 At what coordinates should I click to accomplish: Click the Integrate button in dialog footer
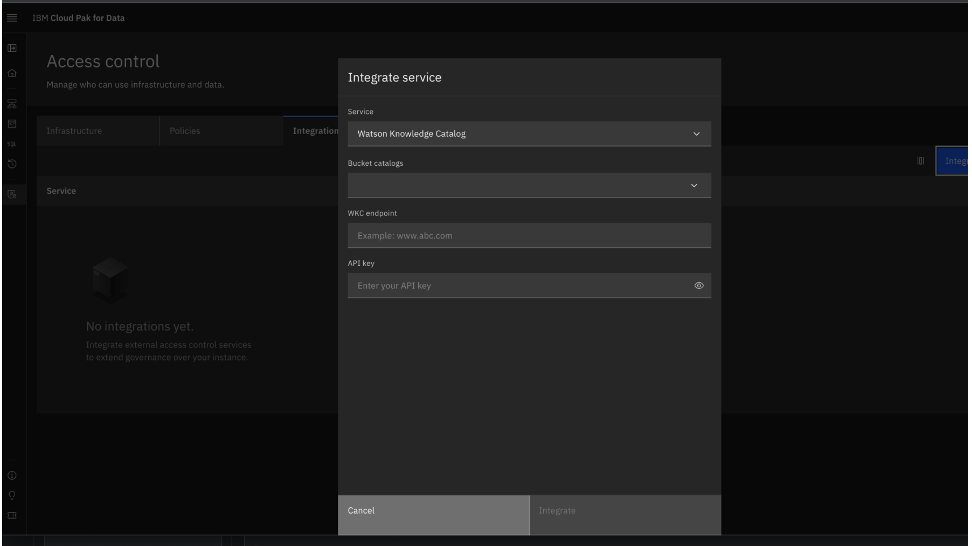point(624,514)
